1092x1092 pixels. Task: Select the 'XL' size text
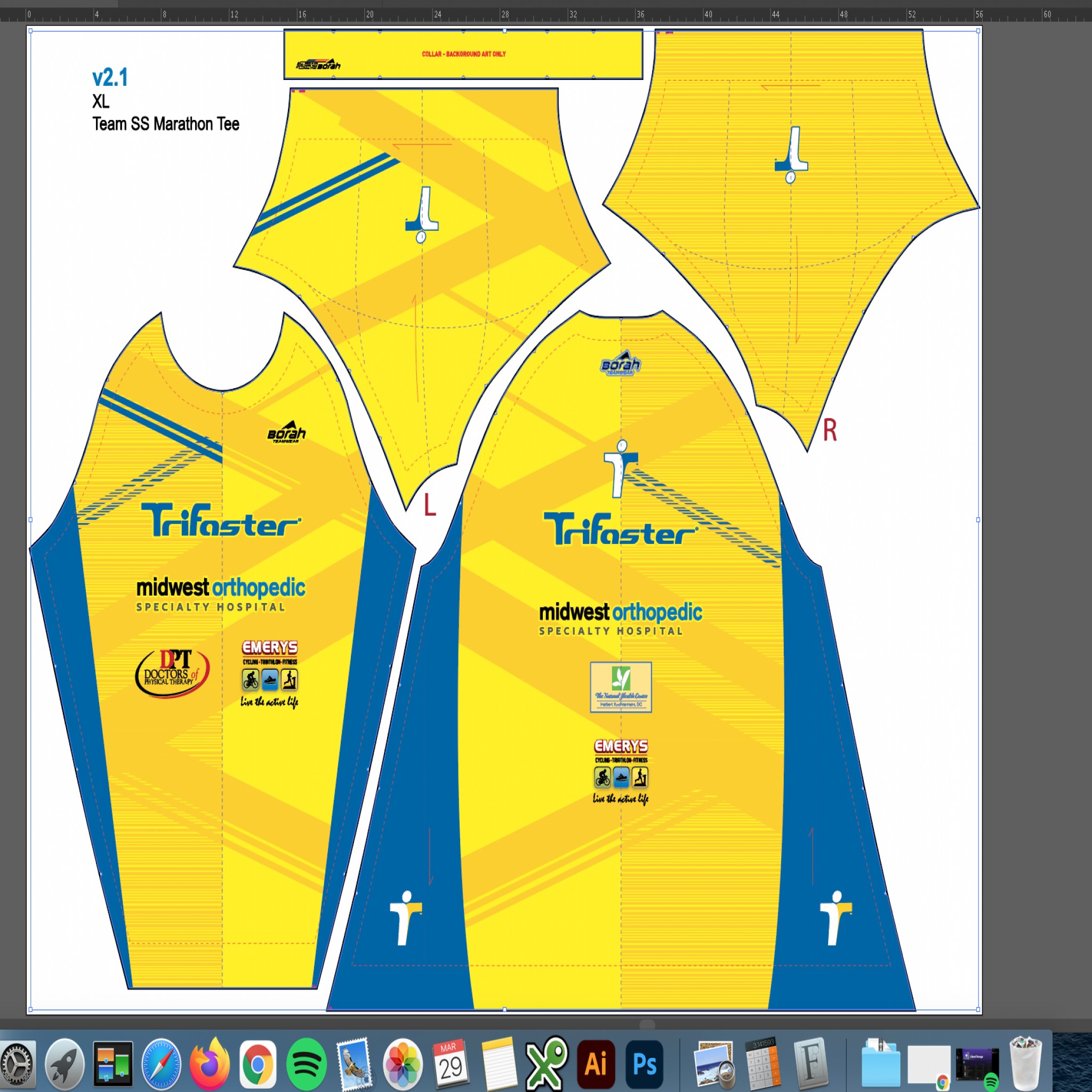click(101, 102)
